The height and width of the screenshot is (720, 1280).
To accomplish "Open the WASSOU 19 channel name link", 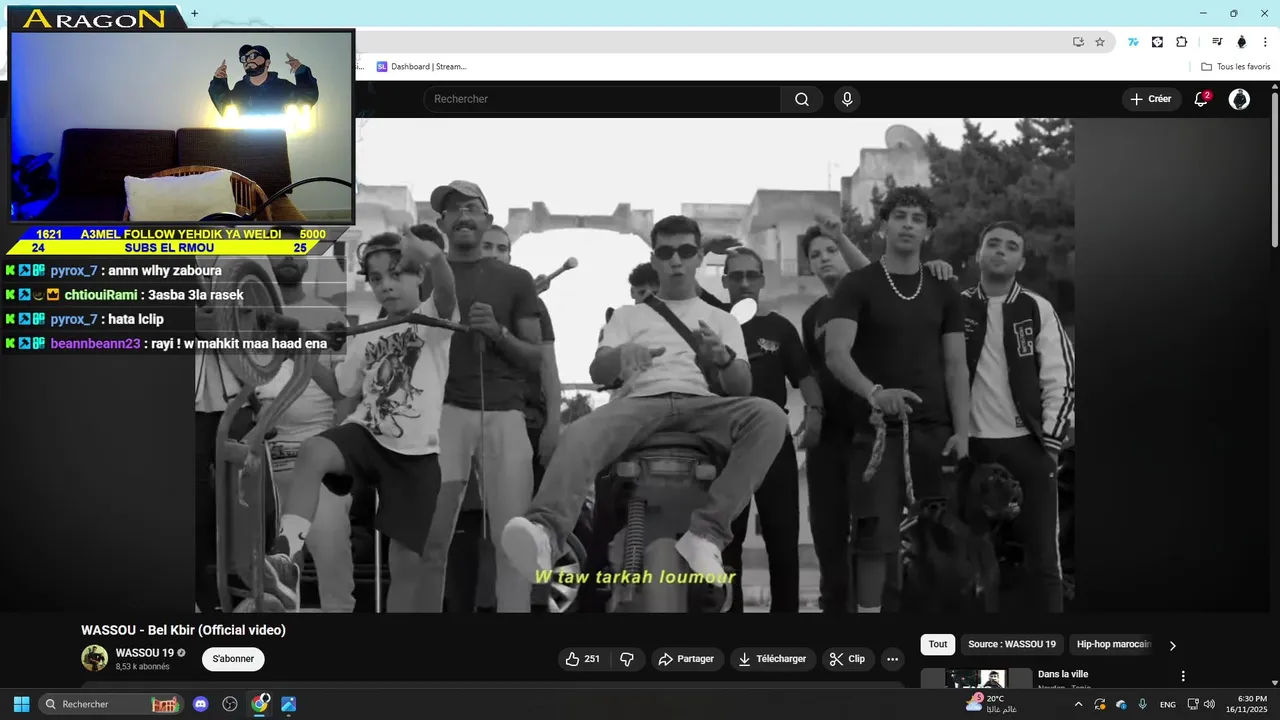I will pyautogui.click(x=144, y=653).
